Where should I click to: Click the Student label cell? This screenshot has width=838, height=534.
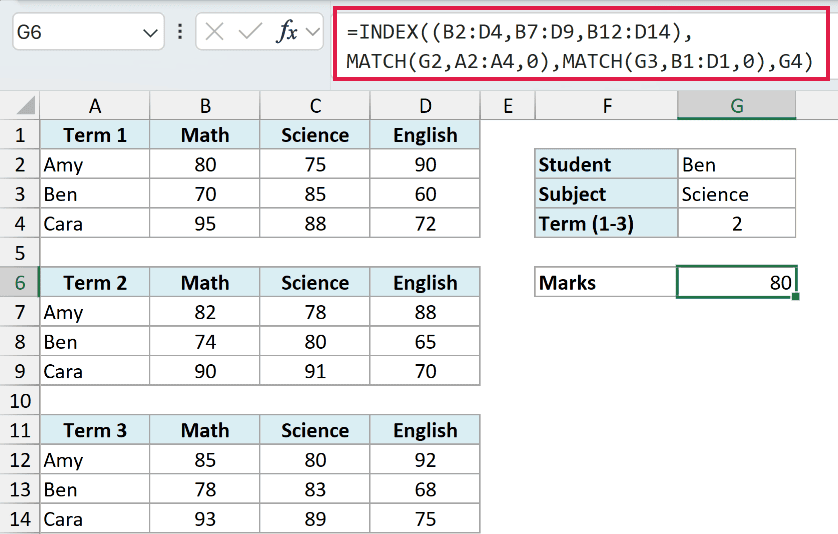pyautogui.click(x=606, y=164)
